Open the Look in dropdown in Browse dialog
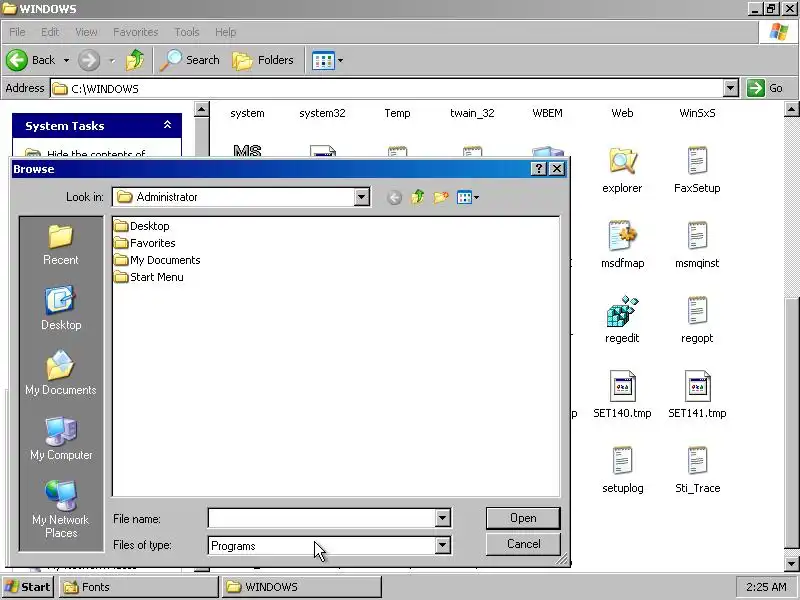Image resolution: width=800 pixels, height=600 pixels. pyautogui.click(x=361, y=197)
